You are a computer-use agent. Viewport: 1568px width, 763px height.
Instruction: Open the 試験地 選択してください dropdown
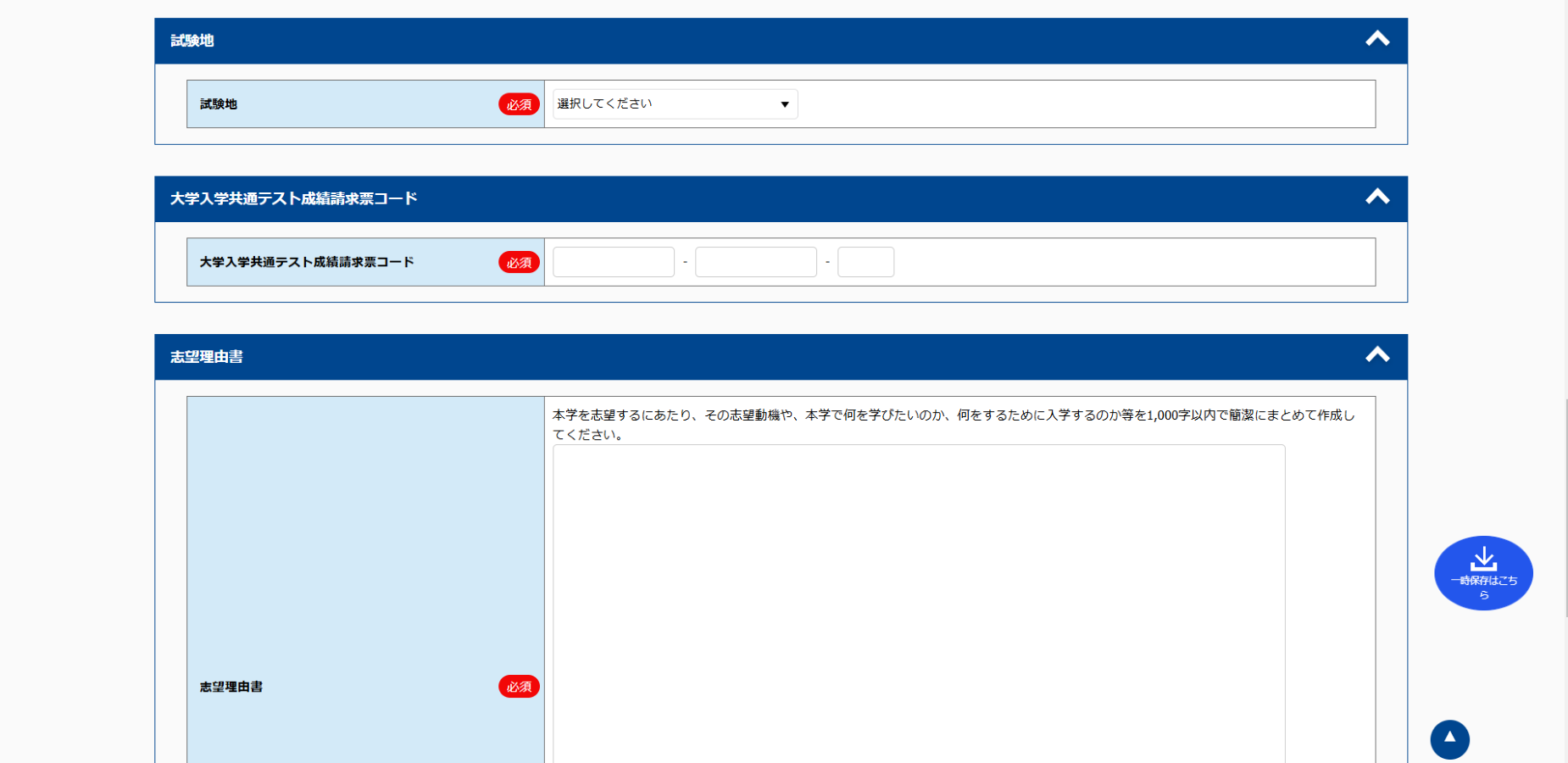pyautogui.click(x=675, y=104)
